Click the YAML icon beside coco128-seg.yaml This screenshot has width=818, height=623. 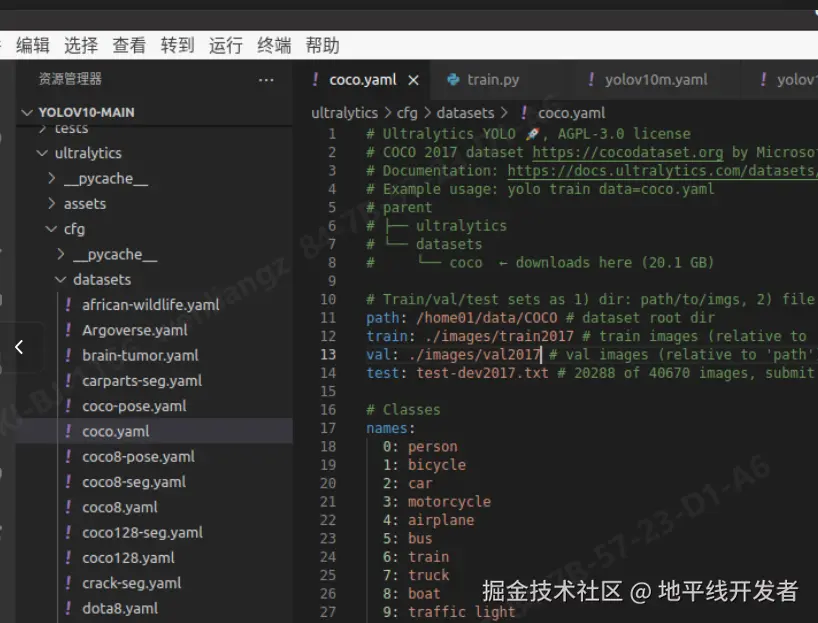(x=68, y=532)
